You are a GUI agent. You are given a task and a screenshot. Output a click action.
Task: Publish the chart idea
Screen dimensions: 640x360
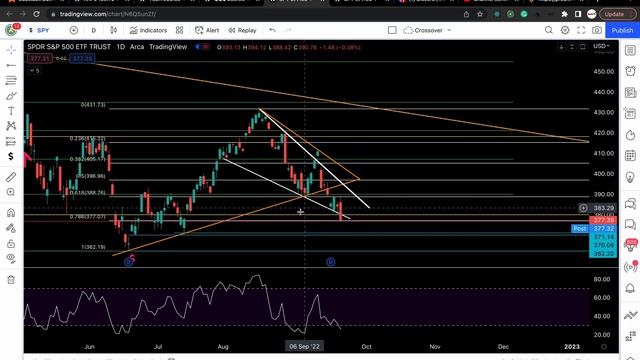tap(622, 30)
